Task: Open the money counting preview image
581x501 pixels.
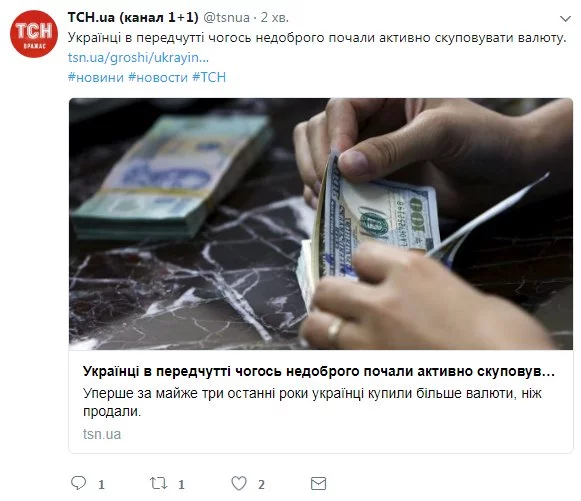Action: (321, 224)
